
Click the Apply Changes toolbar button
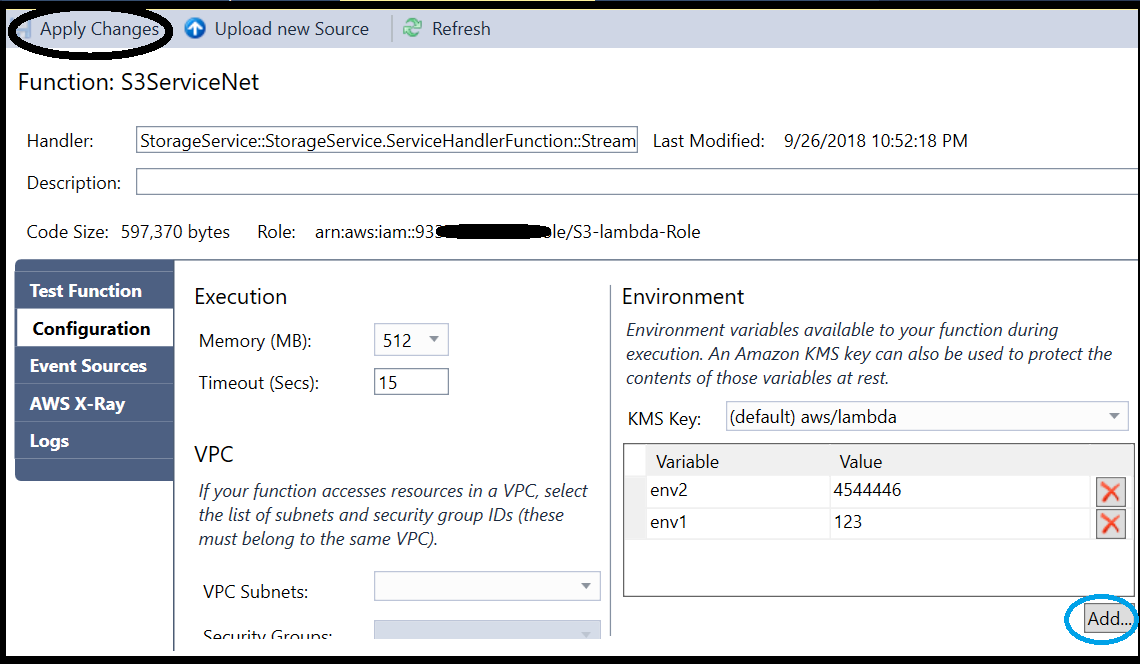(x=98, y=29)
